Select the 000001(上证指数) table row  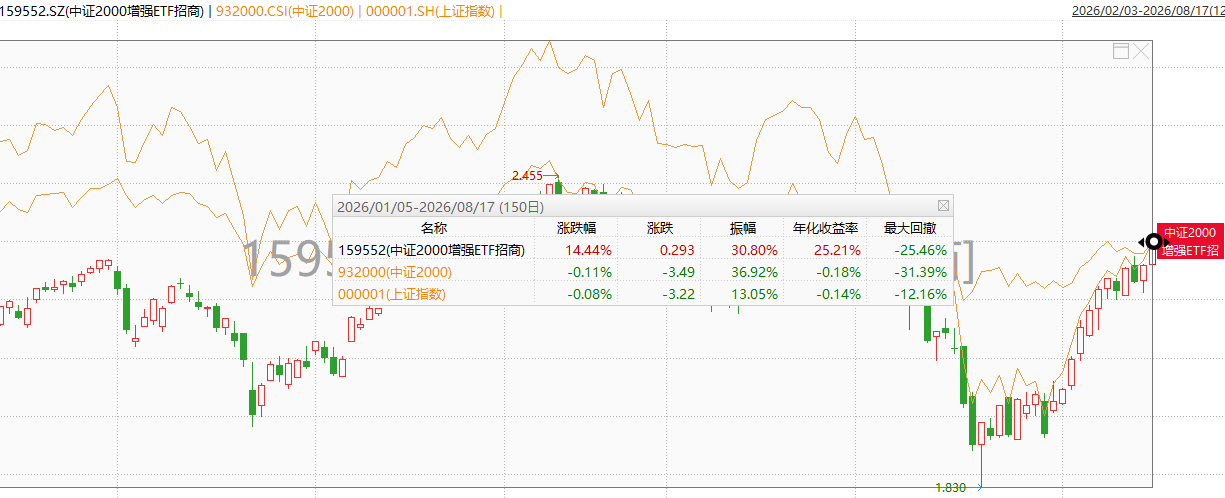(642, 294)
